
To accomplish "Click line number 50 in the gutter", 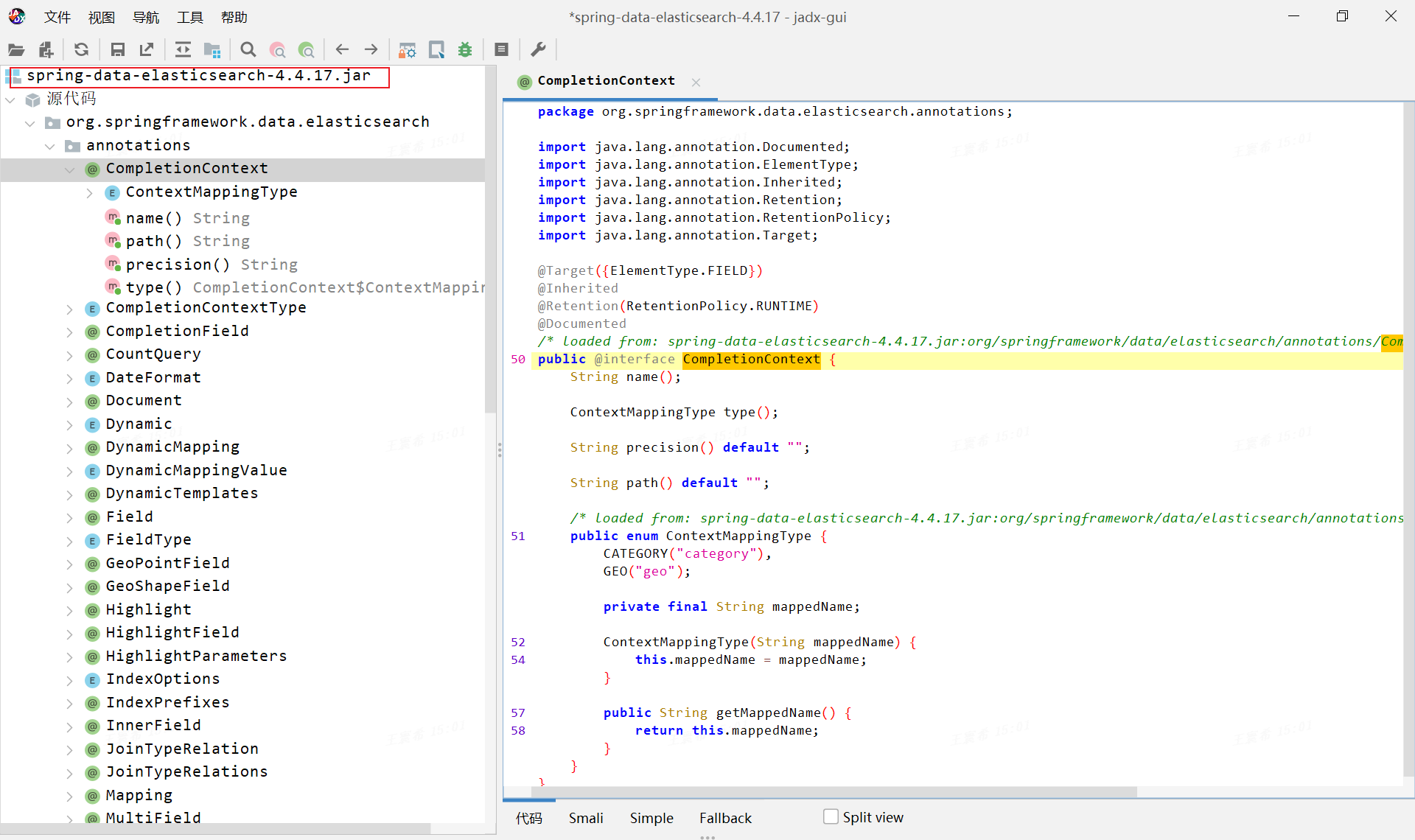I will (x=518, y=360).
